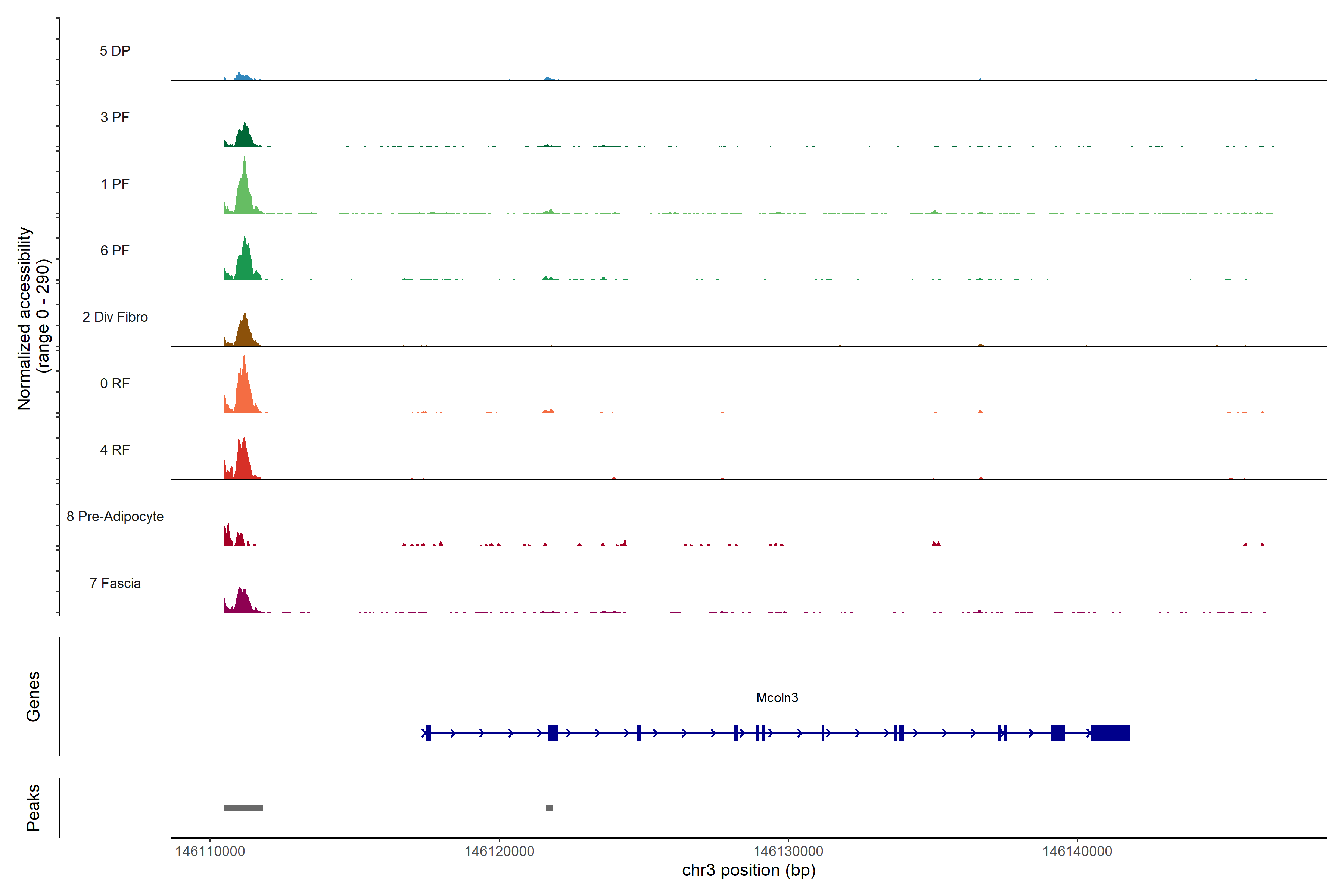Click the 146130000 axis tick label
This screenshot has width=1344, height=896.
point(788,852)
